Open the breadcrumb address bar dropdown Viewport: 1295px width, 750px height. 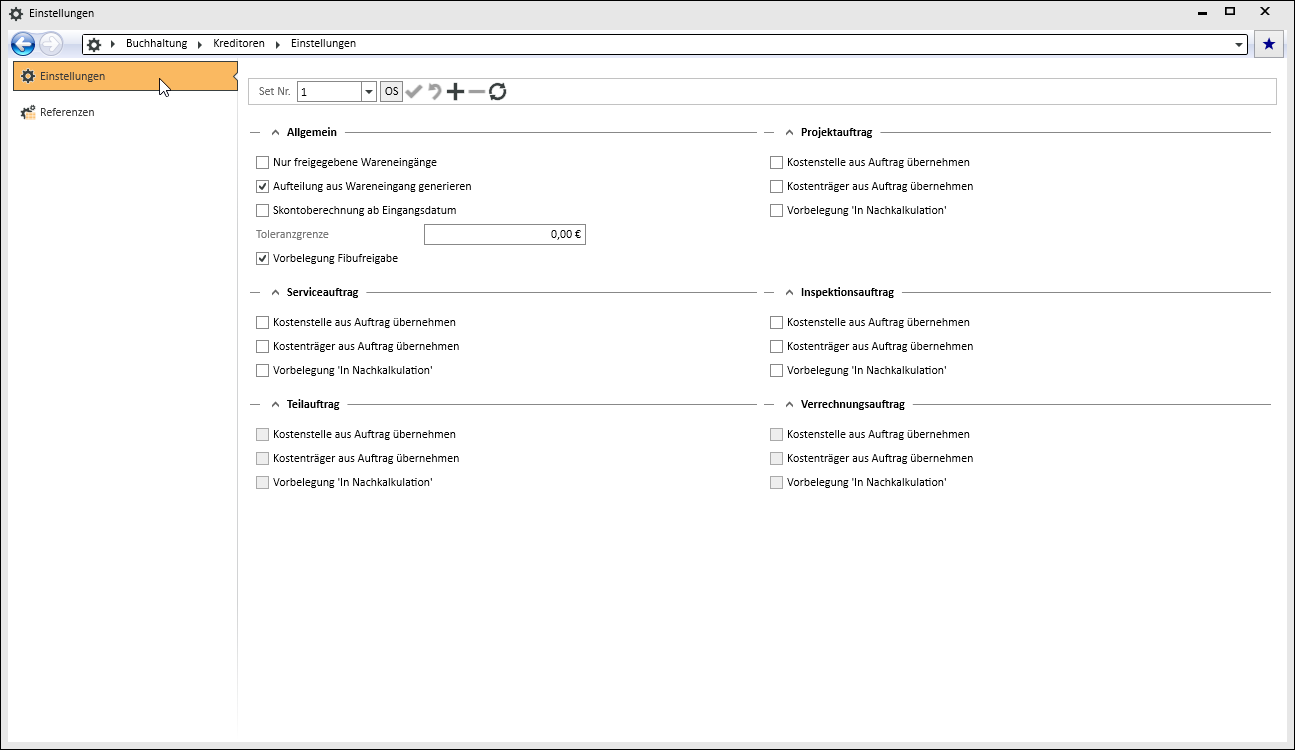pos(1240,45)
